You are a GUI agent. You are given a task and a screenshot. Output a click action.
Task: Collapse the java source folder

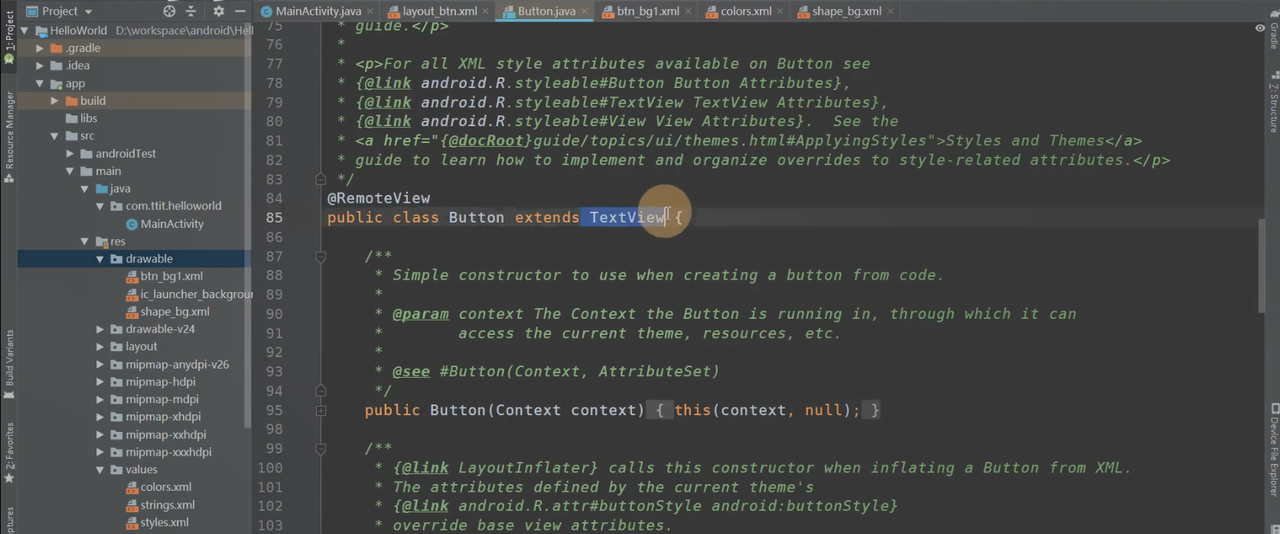[x=85, y=189]
